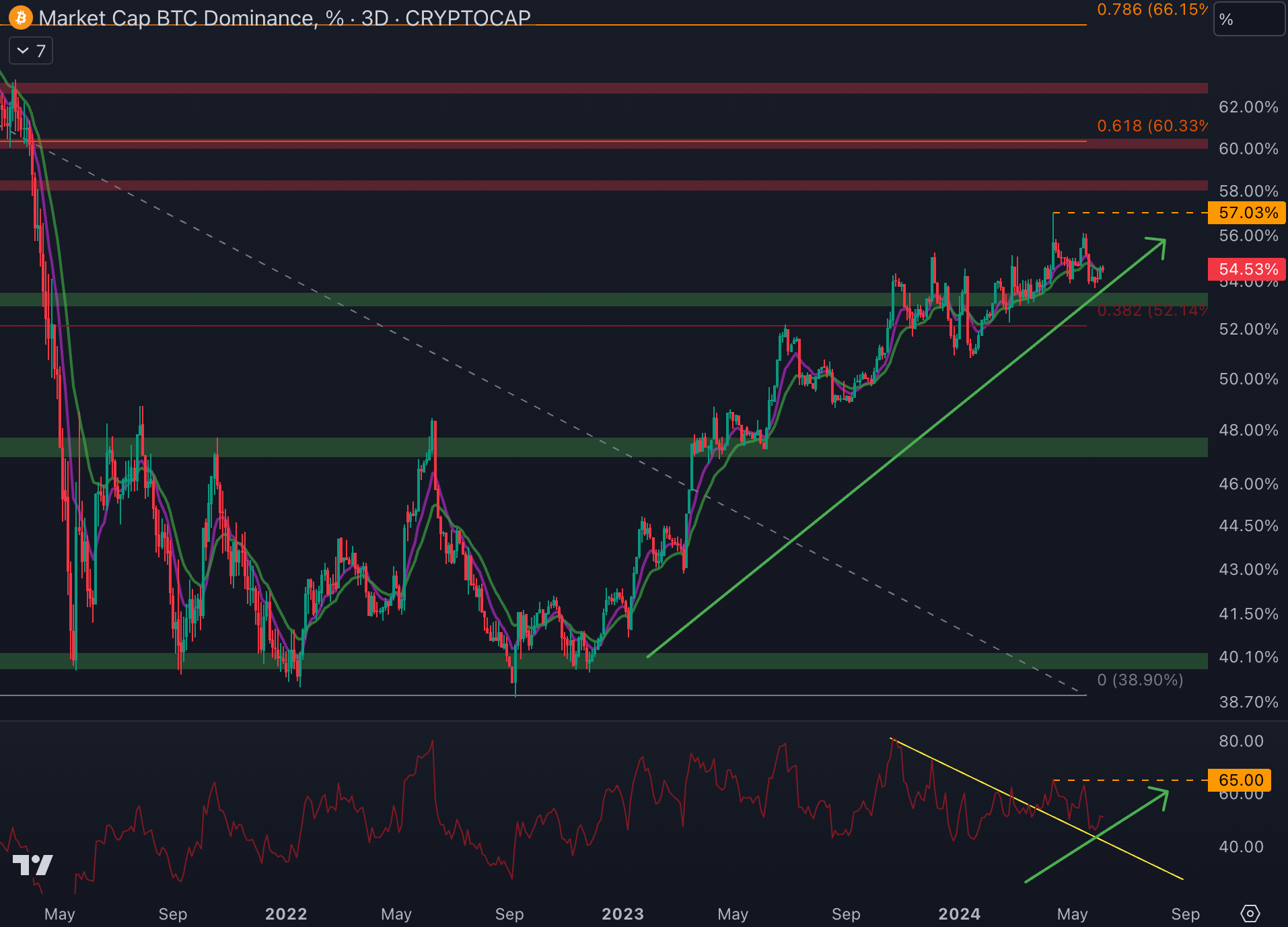Expand the collapsed indicators legend showing 7
The height and width of the screenshot is (927, 1288).
pyautogui.click(x=31, y=51)
